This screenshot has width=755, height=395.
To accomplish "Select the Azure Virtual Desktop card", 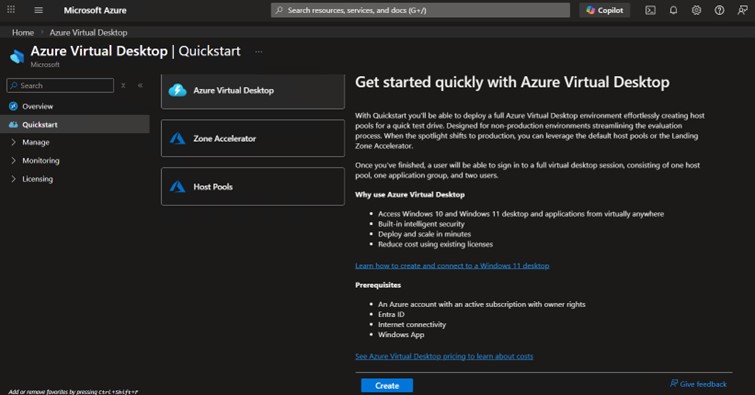I will [253, 91].
